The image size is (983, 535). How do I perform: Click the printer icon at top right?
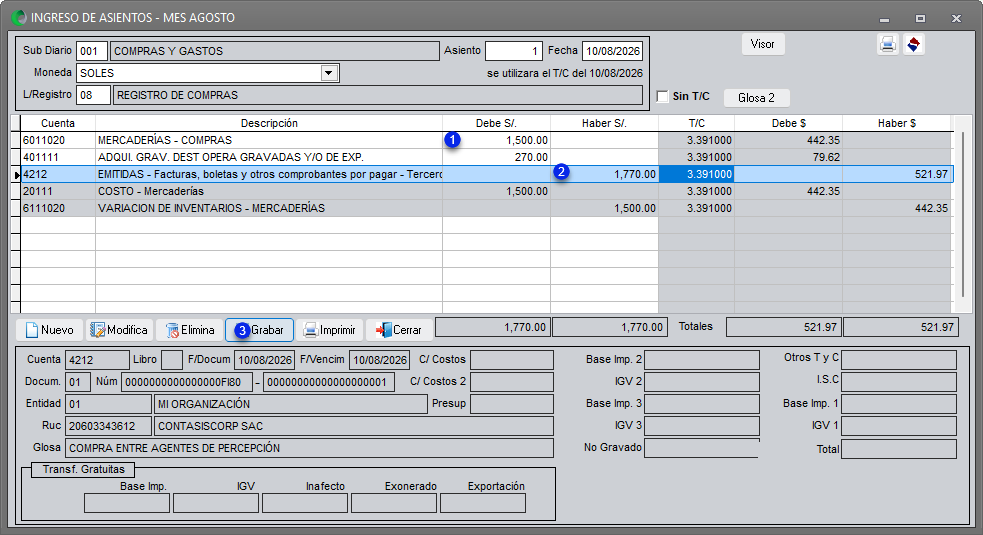[x=887, y=45]
